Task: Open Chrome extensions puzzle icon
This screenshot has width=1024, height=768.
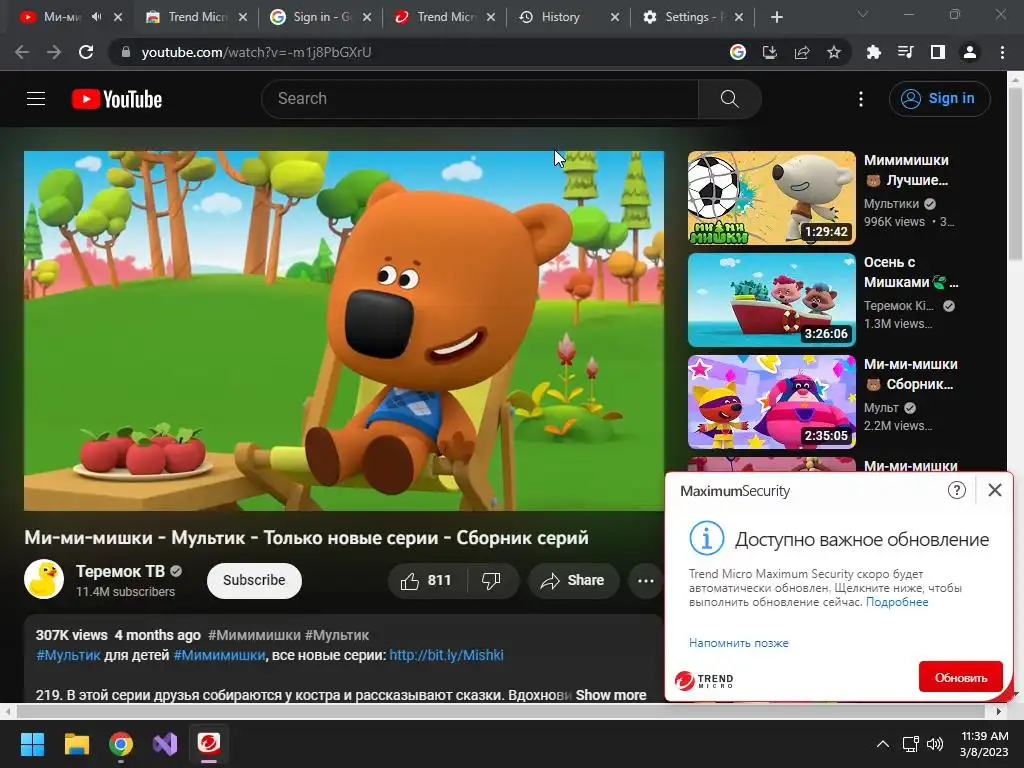Action: pos(873,52)
